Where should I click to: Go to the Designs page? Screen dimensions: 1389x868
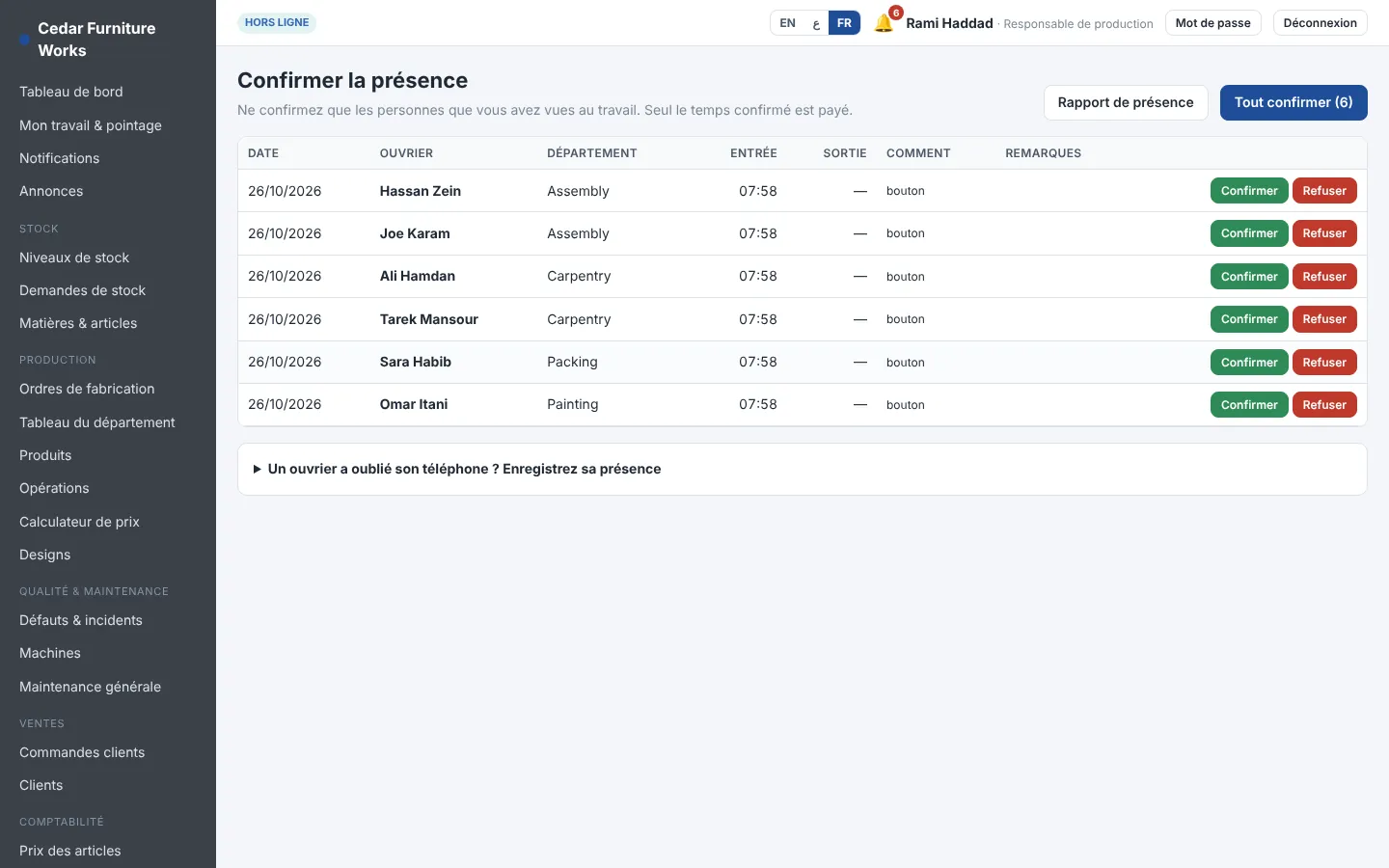tap(45, 555)
